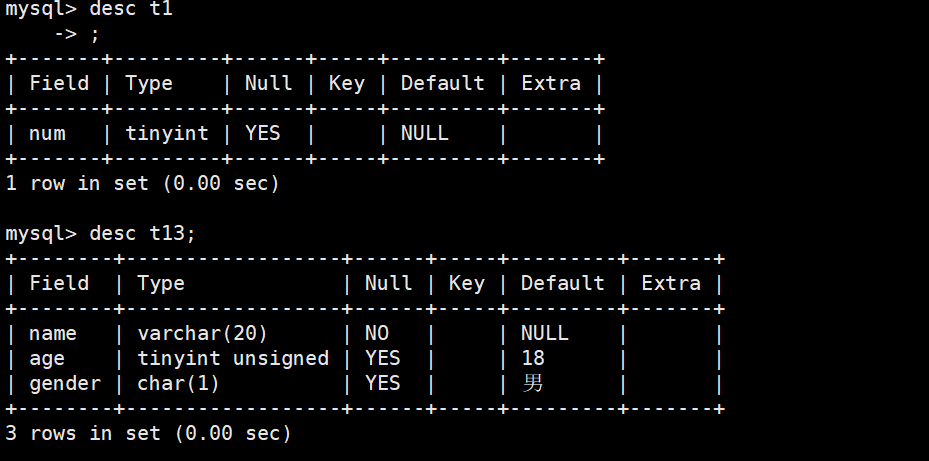Click the 'desc t1' command text
Screen dimensions: 929x461
coord(130,9)
